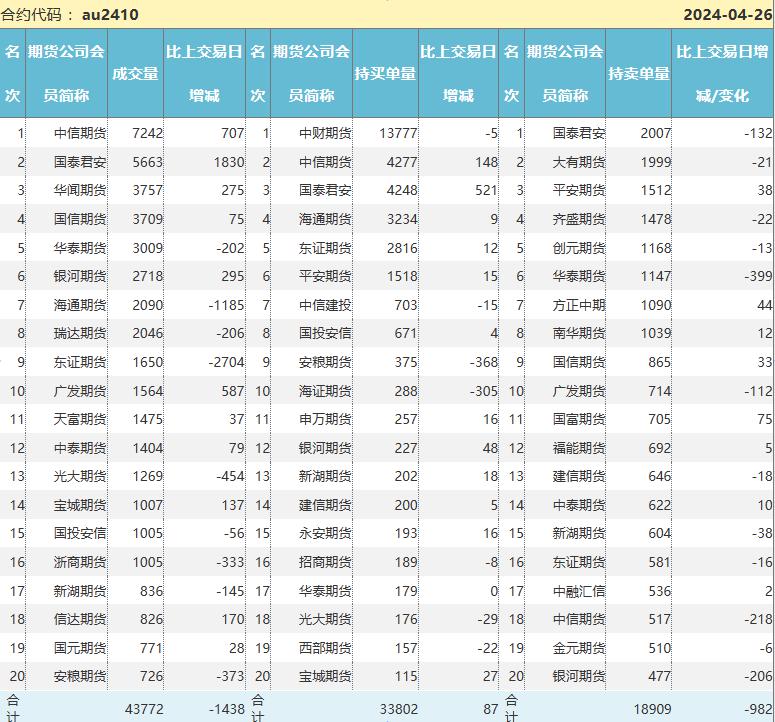This screenshot has width=775, height=722.
Task: Click buy position value 3234
Action: pyautogui.click(x=402, y=219)
